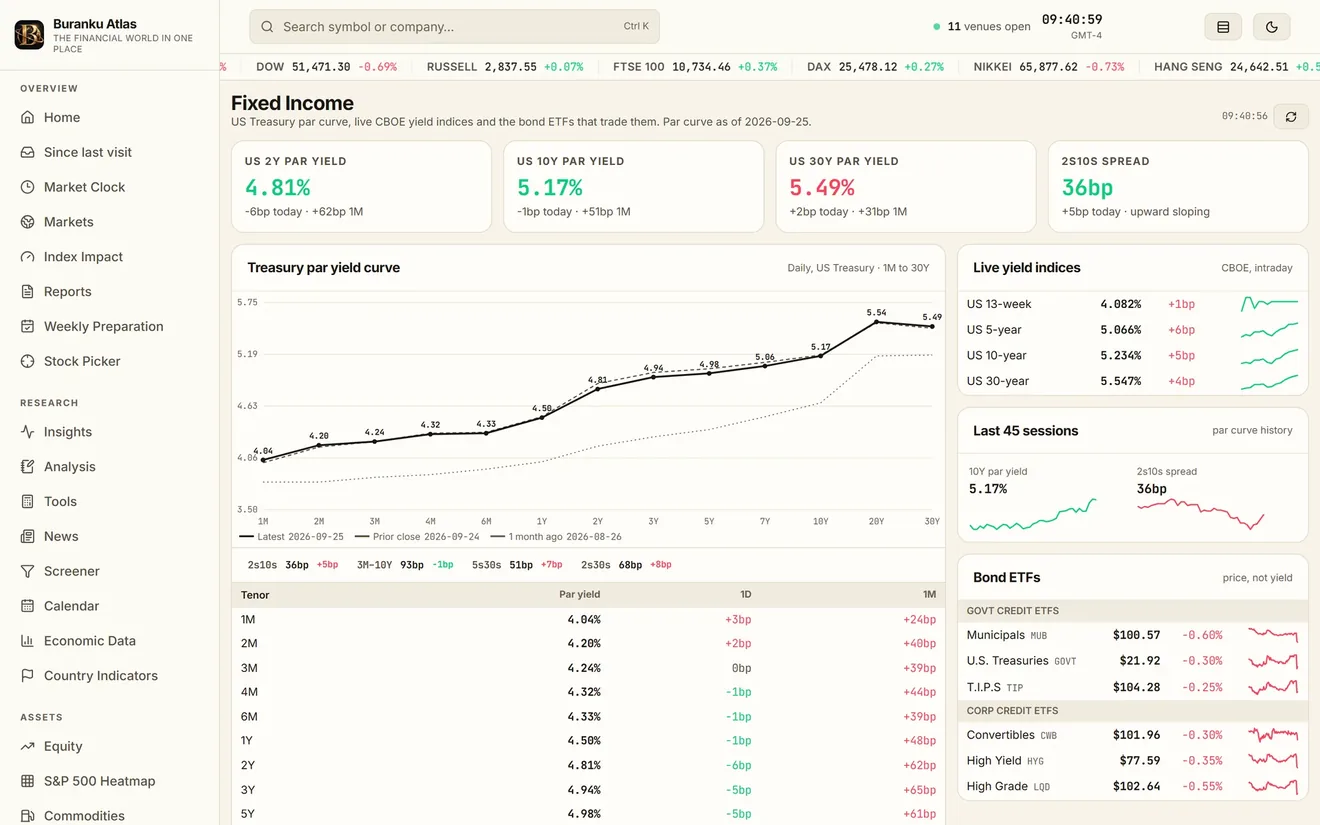Select the US 30-year yield index row
Image resolution: width=1320 pixels, height=825 pixels.
tap(1133, 381)
